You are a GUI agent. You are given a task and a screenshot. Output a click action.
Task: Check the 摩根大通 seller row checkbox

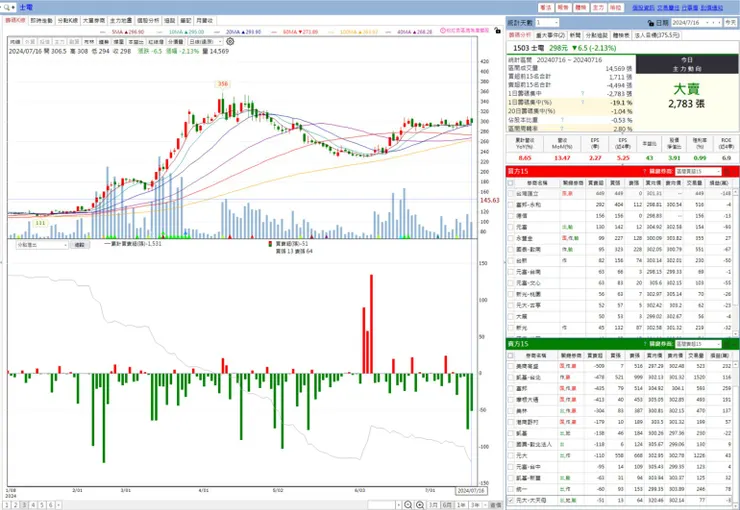click(x=511, y=400)
